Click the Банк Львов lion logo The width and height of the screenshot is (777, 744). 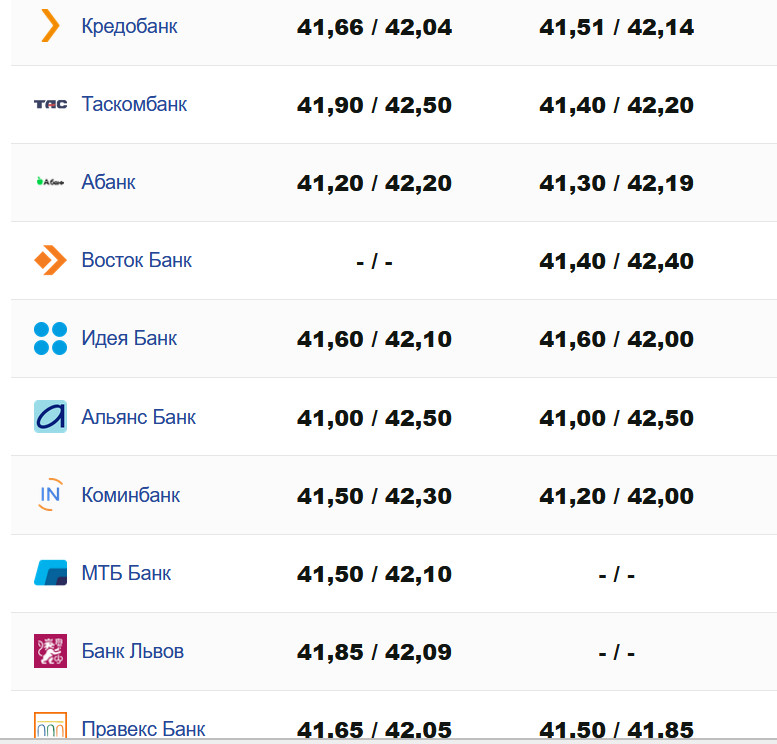(50, 651)
